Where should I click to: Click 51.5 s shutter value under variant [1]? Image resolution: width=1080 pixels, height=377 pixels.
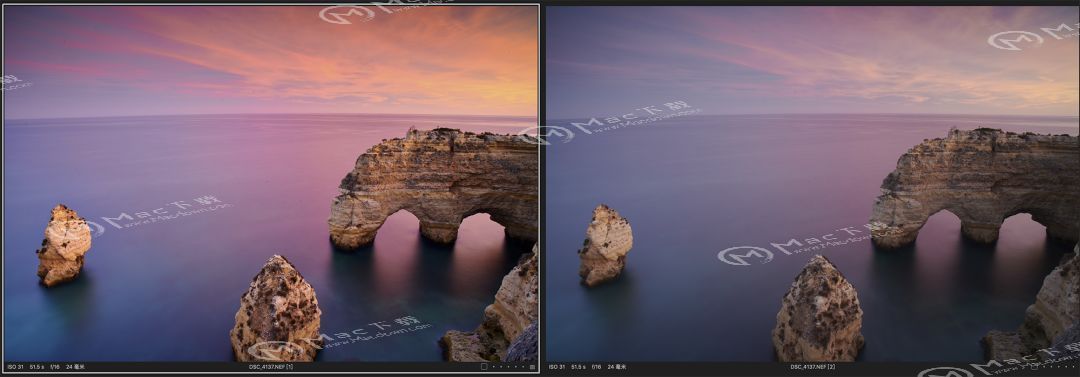[37, 367]
